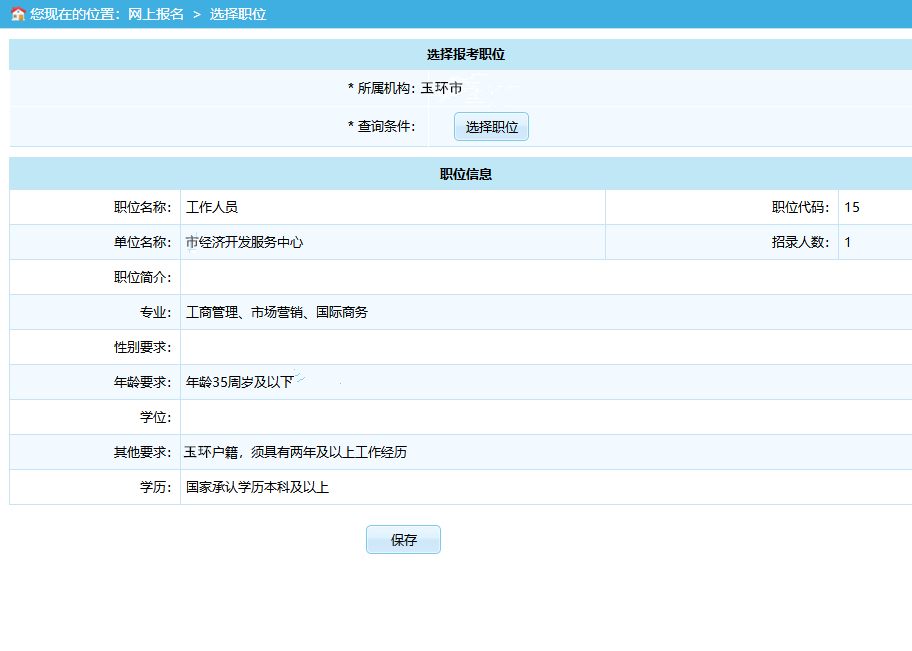Click the 年龄35周岁及以下 age requirement
The image size is (912, 651).
(x=240, y=382)
